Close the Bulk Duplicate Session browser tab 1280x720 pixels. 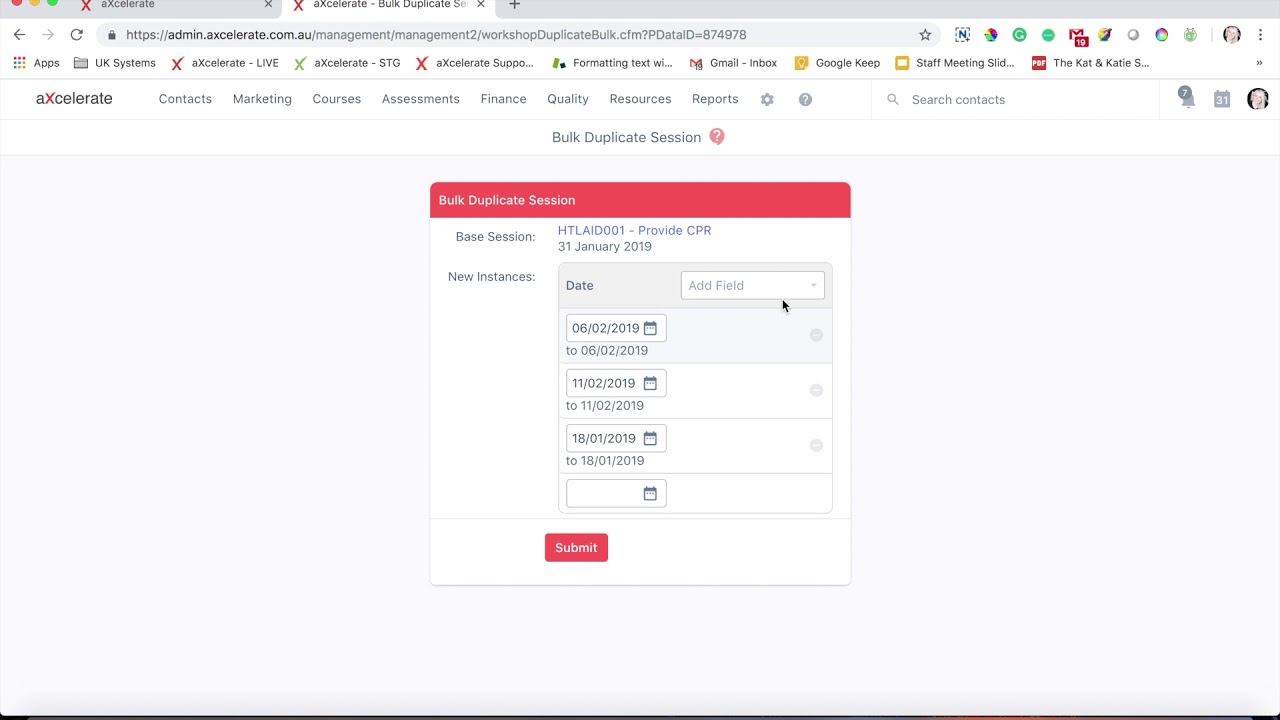click(x=480, y=5)
